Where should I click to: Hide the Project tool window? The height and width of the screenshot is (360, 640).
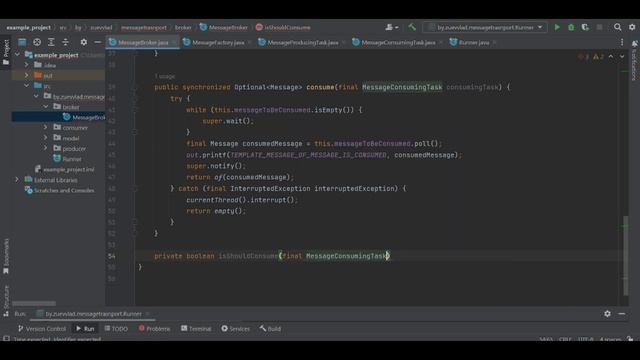click(x=98, y=42)
